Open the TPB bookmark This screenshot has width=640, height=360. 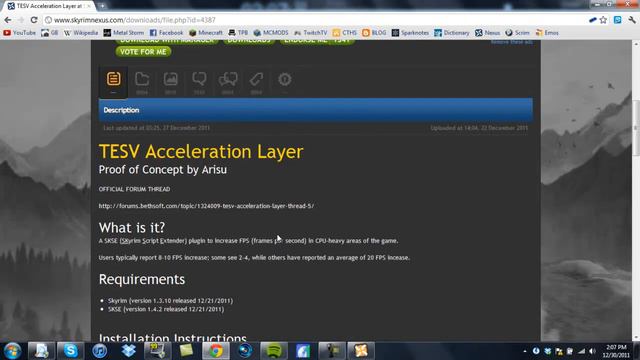[238, 33]
